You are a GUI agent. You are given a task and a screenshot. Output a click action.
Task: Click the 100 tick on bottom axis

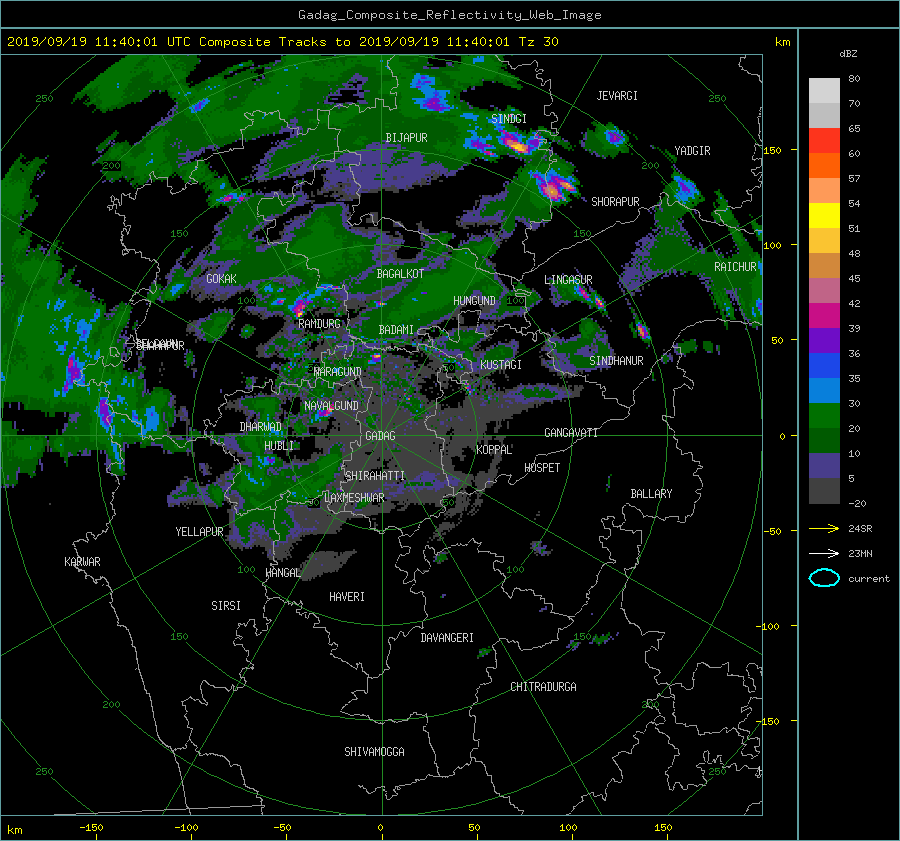click(x=568, y=828)
